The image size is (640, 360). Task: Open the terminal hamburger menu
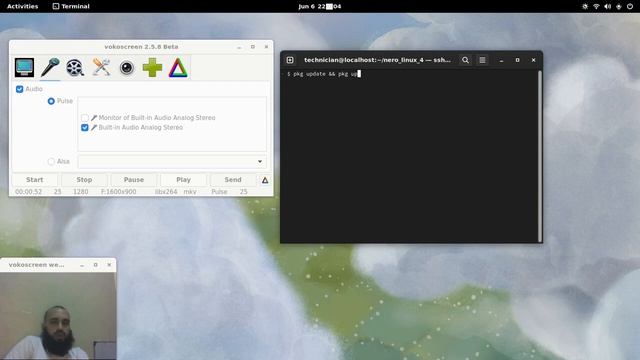tap(482, 60)
